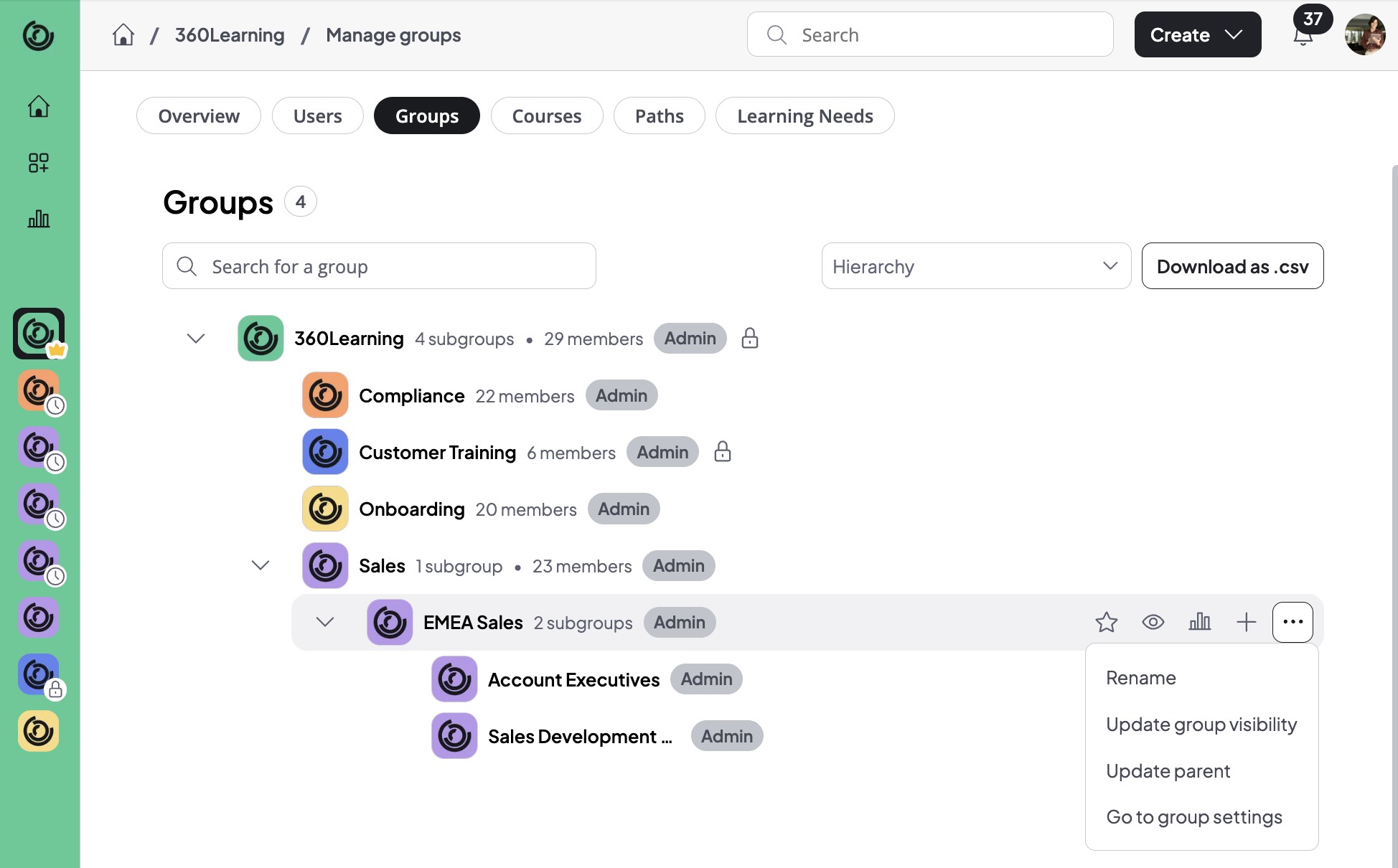The height and width of the screenshot is (868, 1398).
Task: Select the Groups tab
Action: pos(427,115)
